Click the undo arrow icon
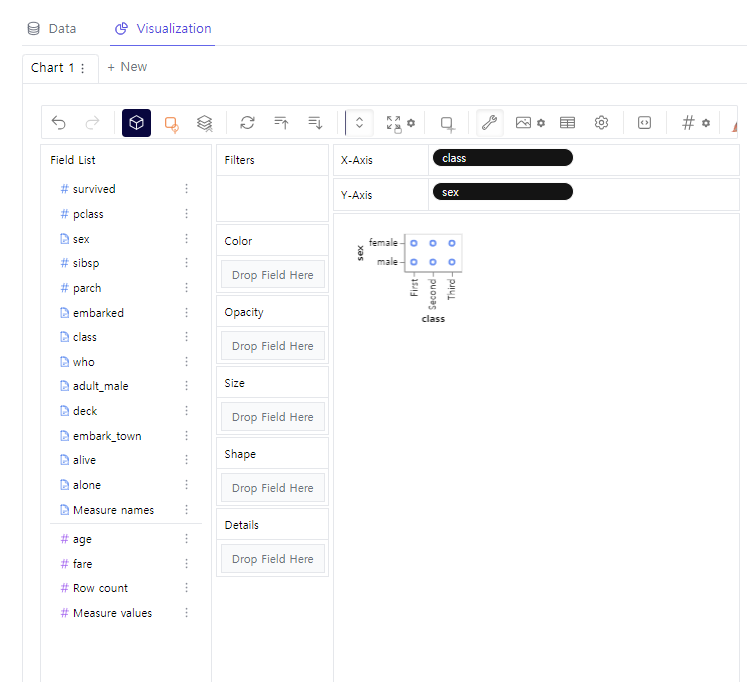Image resolution: width=747 pixels, height=682 pixels. 59,123
